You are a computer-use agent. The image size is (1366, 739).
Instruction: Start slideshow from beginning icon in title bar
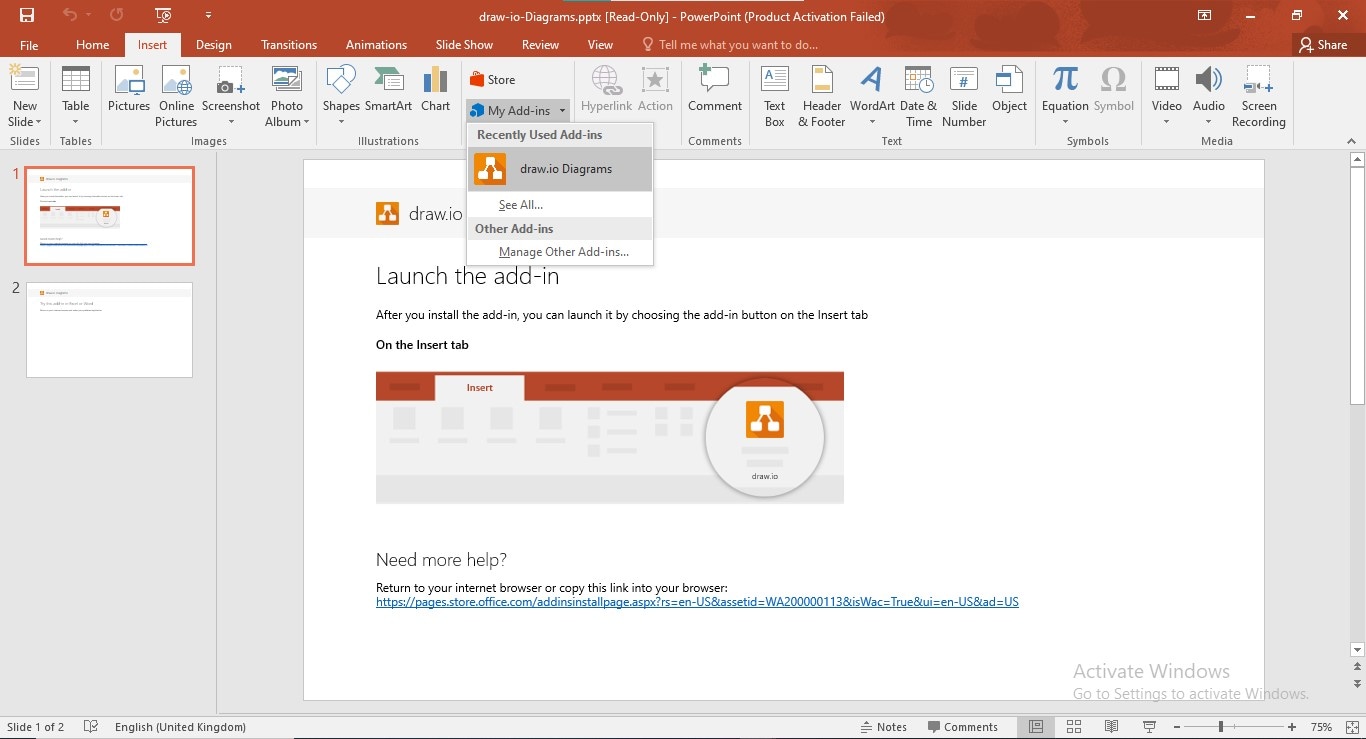[164, 15]
